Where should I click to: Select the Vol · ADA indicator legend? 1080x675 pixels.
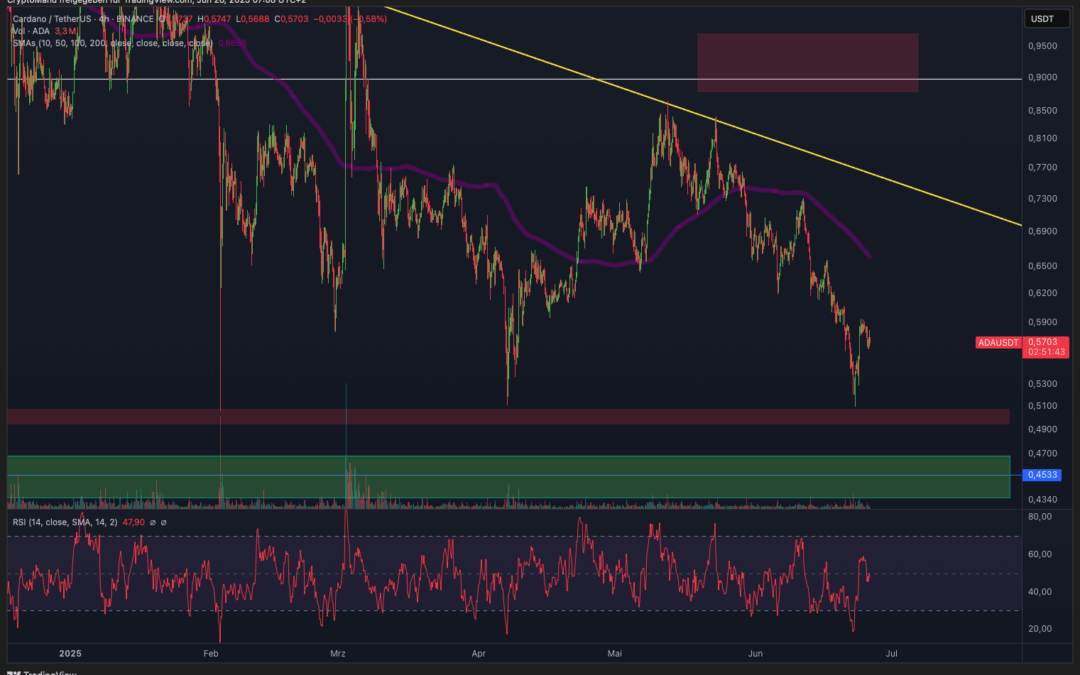(31, 31)
